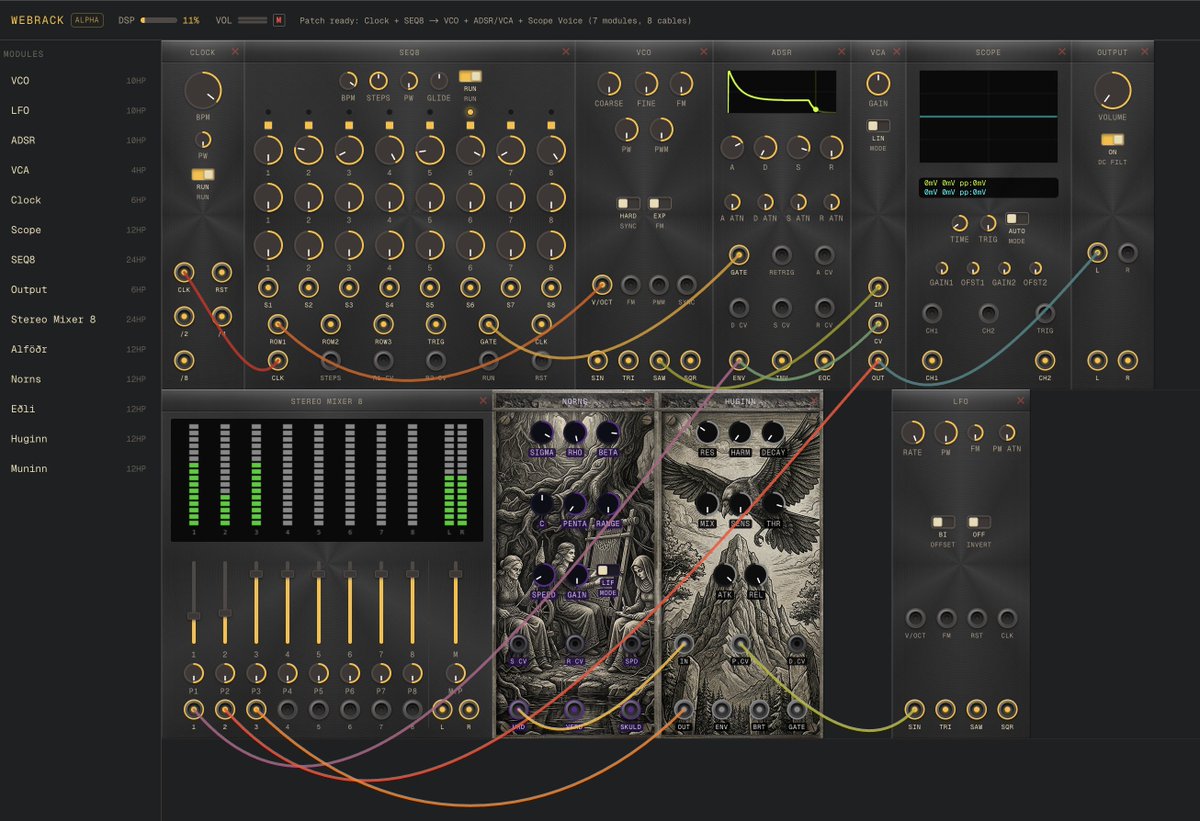This screenshot has height=821, width=1200.
Task: Remove the Stereo Mixer 8 module
Action: [x=484, y=401]
